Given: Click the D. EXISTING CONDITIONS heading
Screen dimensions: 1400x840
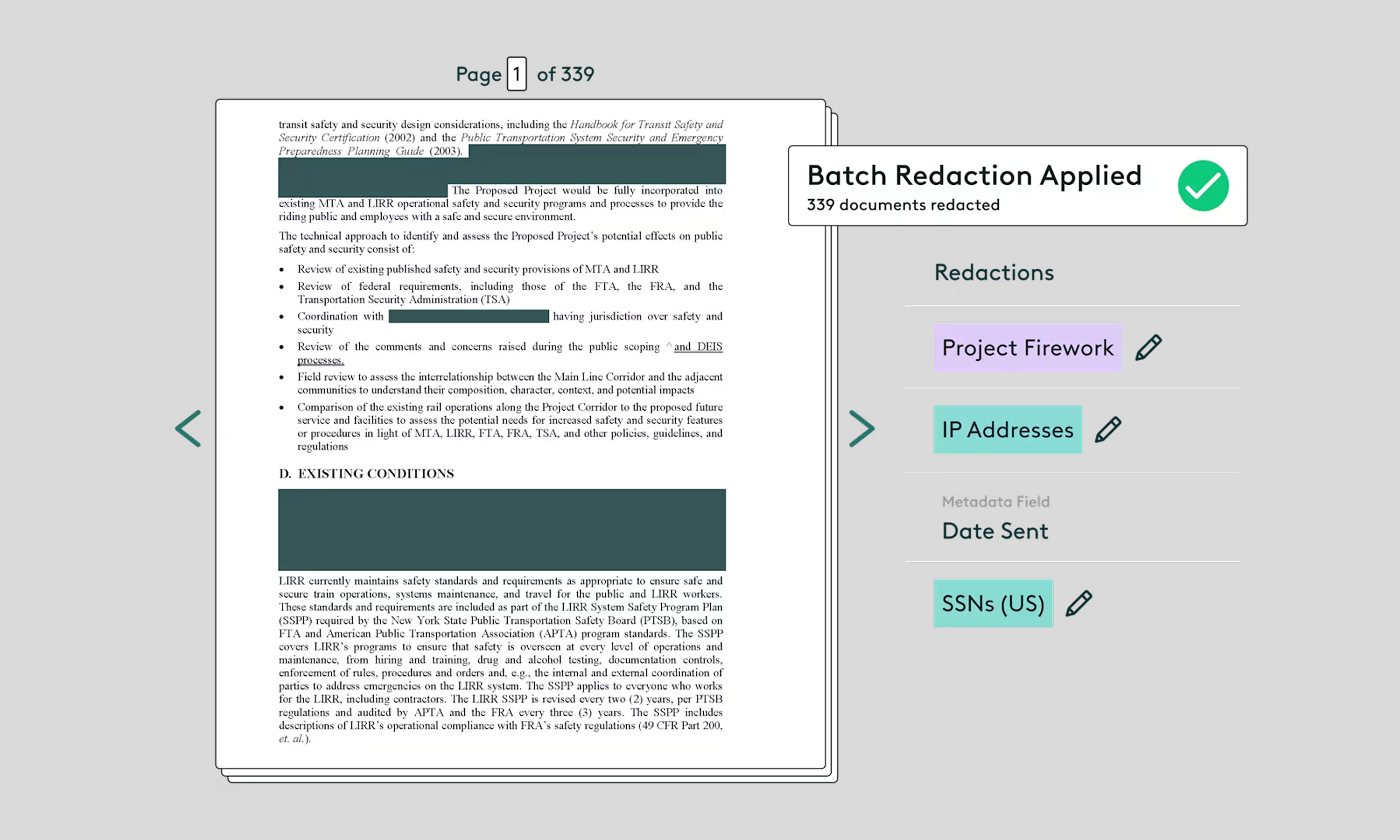Looking at the screenshot, I should pyautogui.click(x=366, y=473).
